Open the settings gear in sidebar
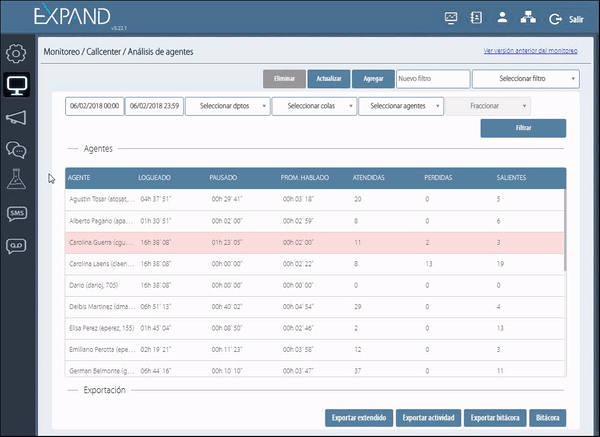Image resolution: width=600 pixels, height=437 pixels. tap(16, 54)
